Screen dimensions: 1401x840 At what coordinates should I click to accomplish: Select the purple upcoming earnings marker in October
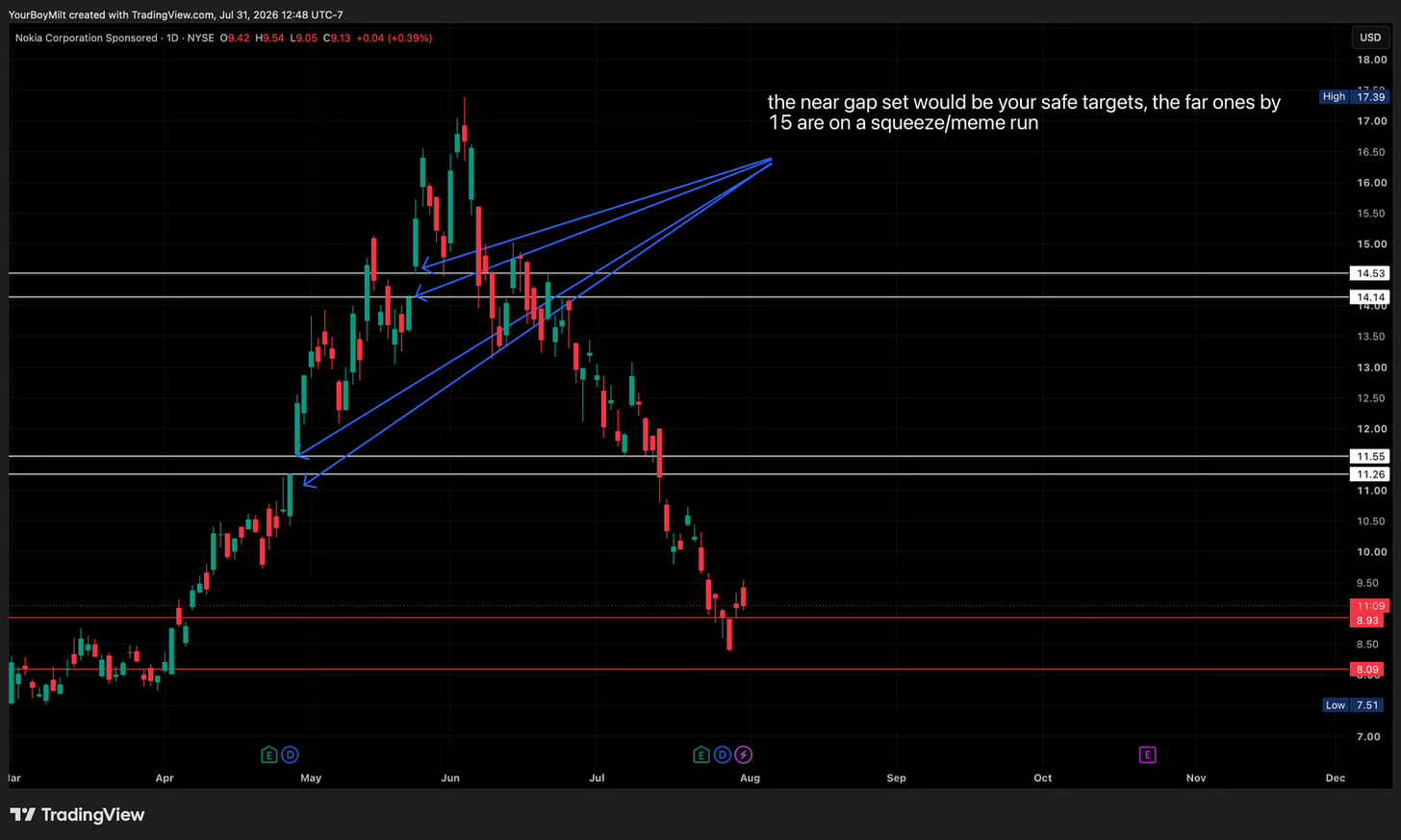pyautogui.click(x=1147, y=755)
